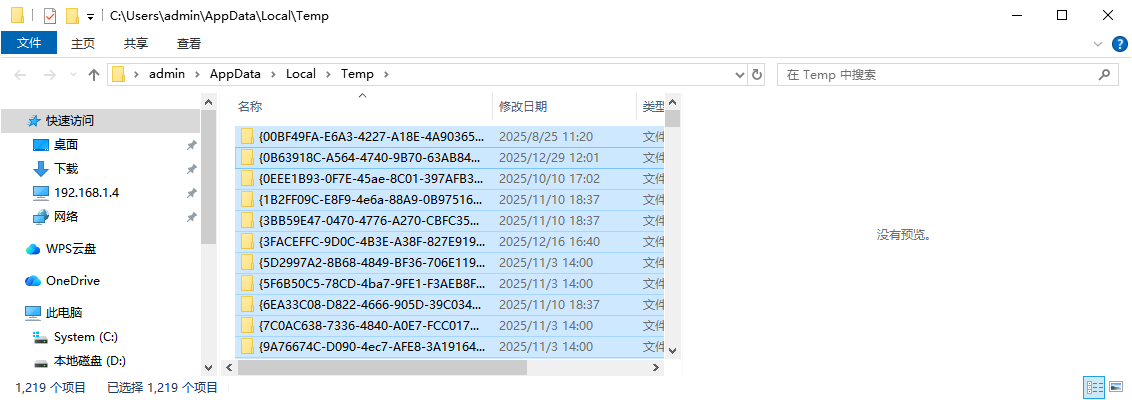Refresh the Temp folder view
Viewport: 1132px width, 400px height.
point(757,74)
